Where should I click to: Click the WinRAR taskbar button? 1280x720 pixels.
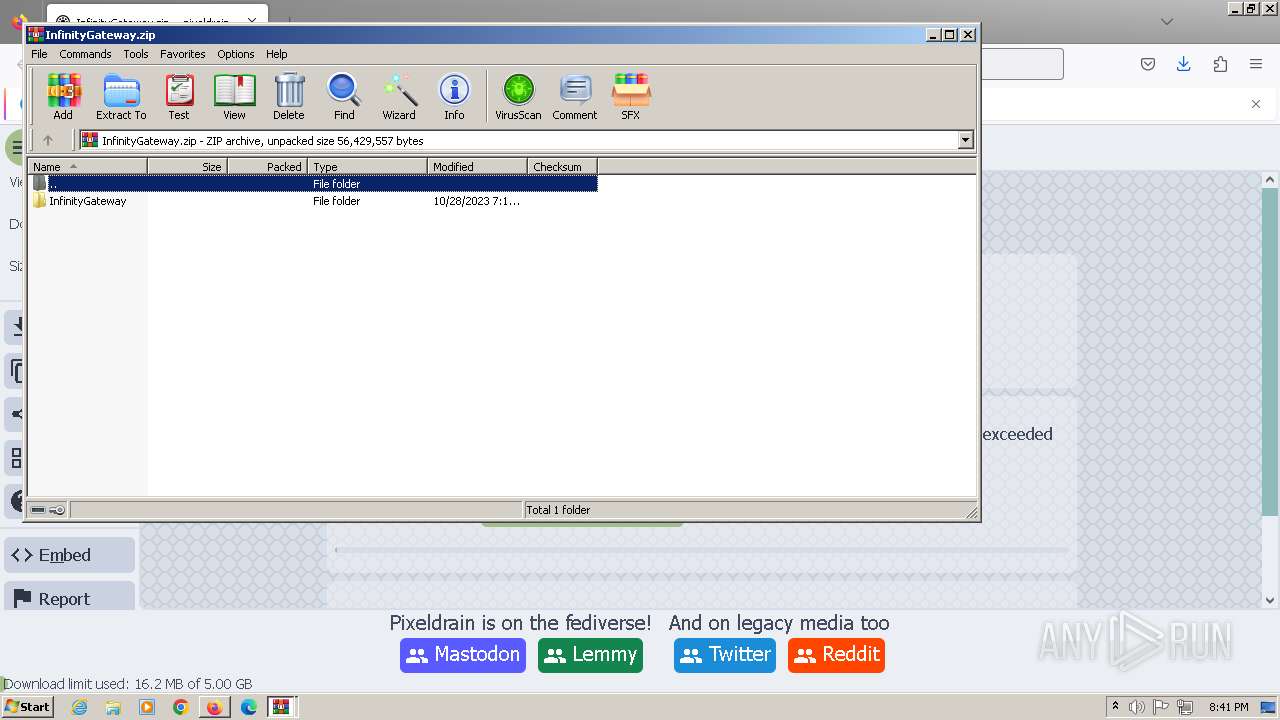(282, 707)
